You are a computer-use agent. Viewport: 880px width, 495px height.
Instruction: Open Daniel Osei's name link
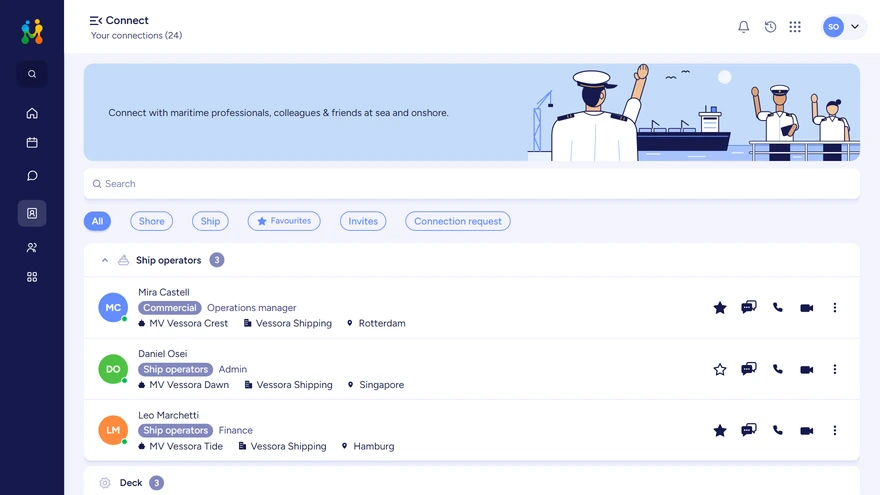(163, 354)
